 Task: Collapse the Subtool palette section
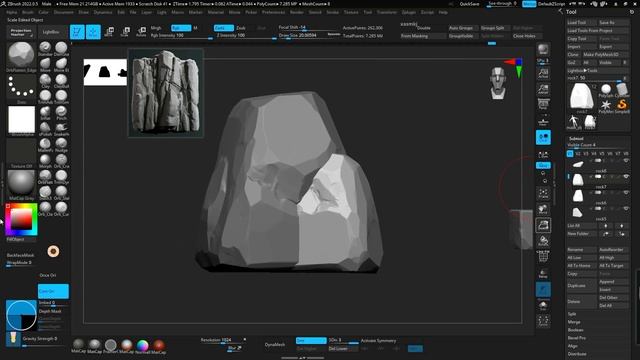576,138
